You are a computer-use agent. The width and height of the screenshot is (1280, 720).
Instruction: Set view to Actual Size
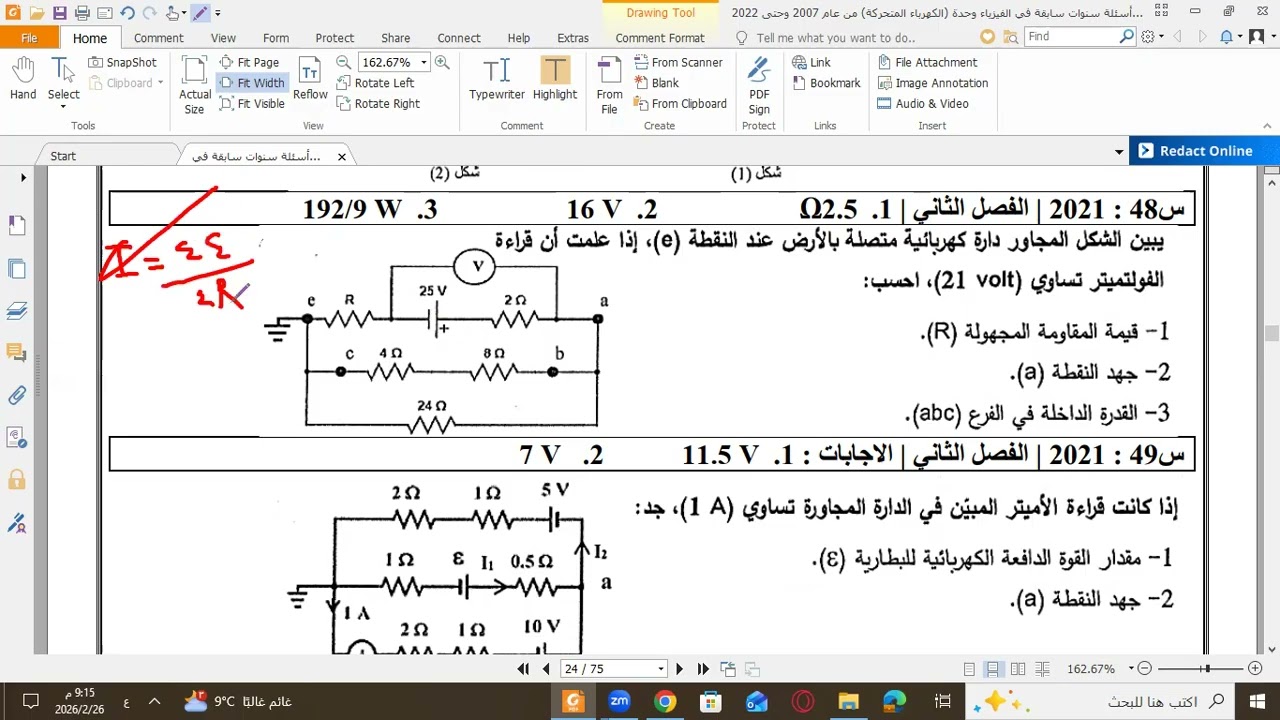click(x=195, y=85)
